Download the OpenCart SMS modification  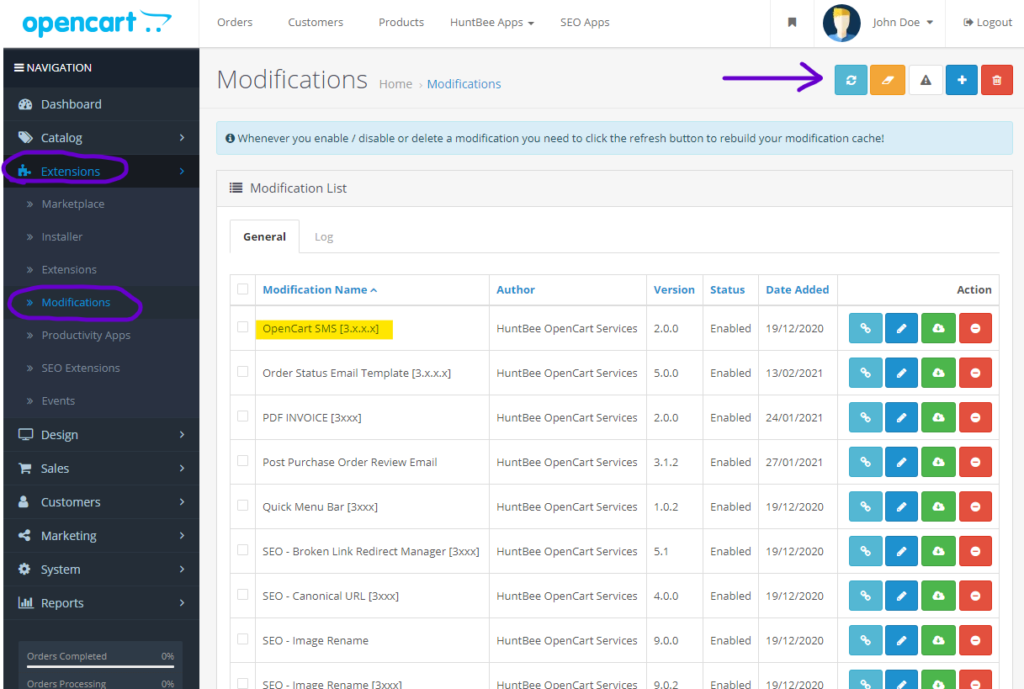pyautogui.click(x=938, y=328)
